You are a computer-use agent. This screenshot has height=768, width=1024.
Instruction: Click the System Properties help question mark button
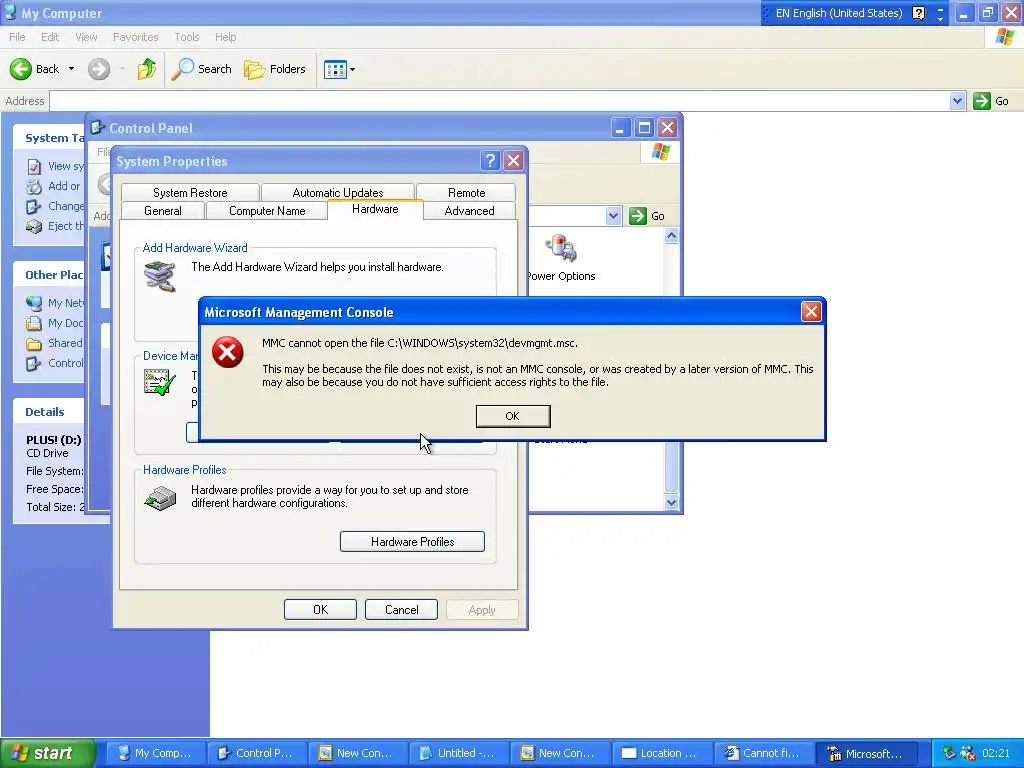[x=490, y=161]
